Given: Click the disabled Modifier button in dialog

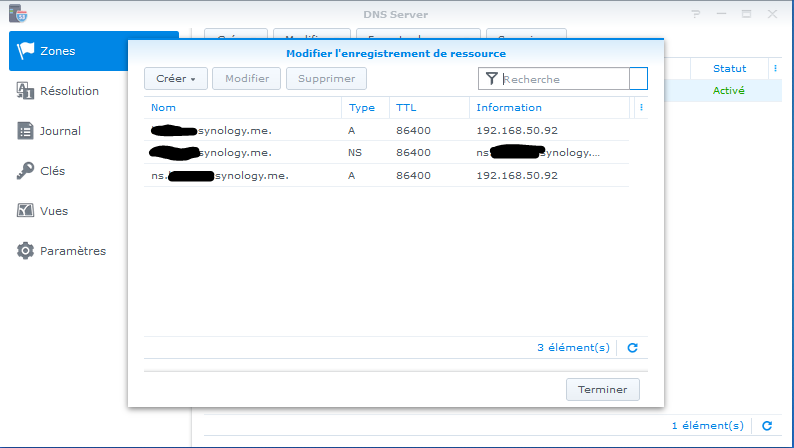Looking at the screenshot, I should [x=247, y=78].
